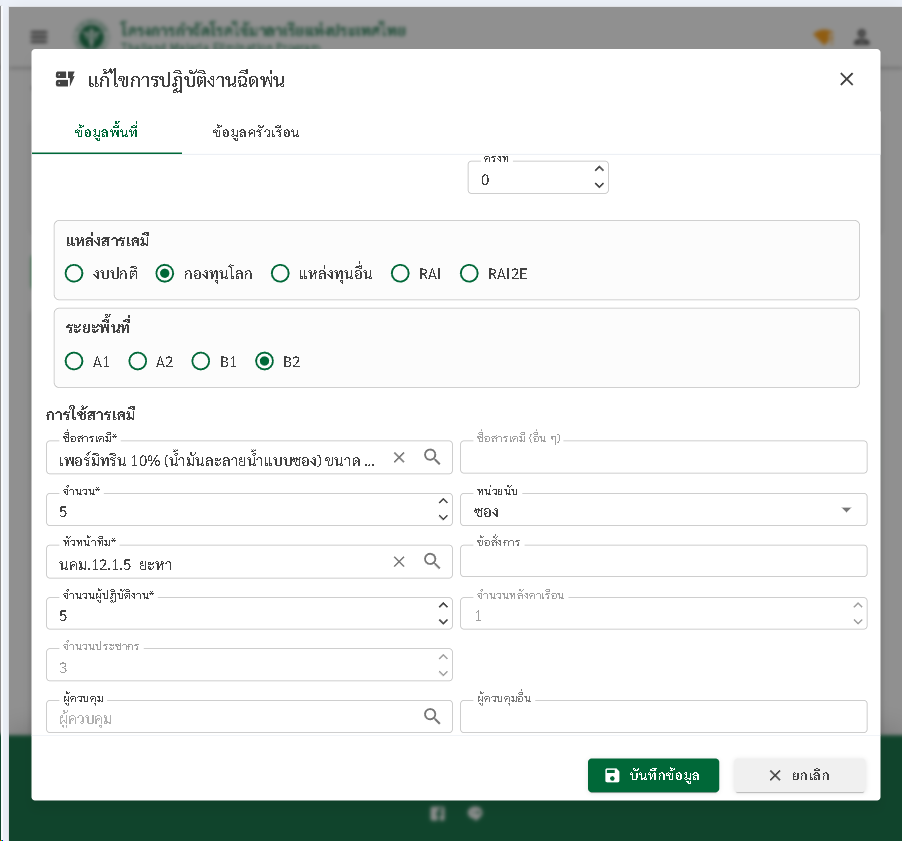Click the บันทึกข้อมูล save button
The height and width of the screenshot is (841, 902).
click(653, 775)
